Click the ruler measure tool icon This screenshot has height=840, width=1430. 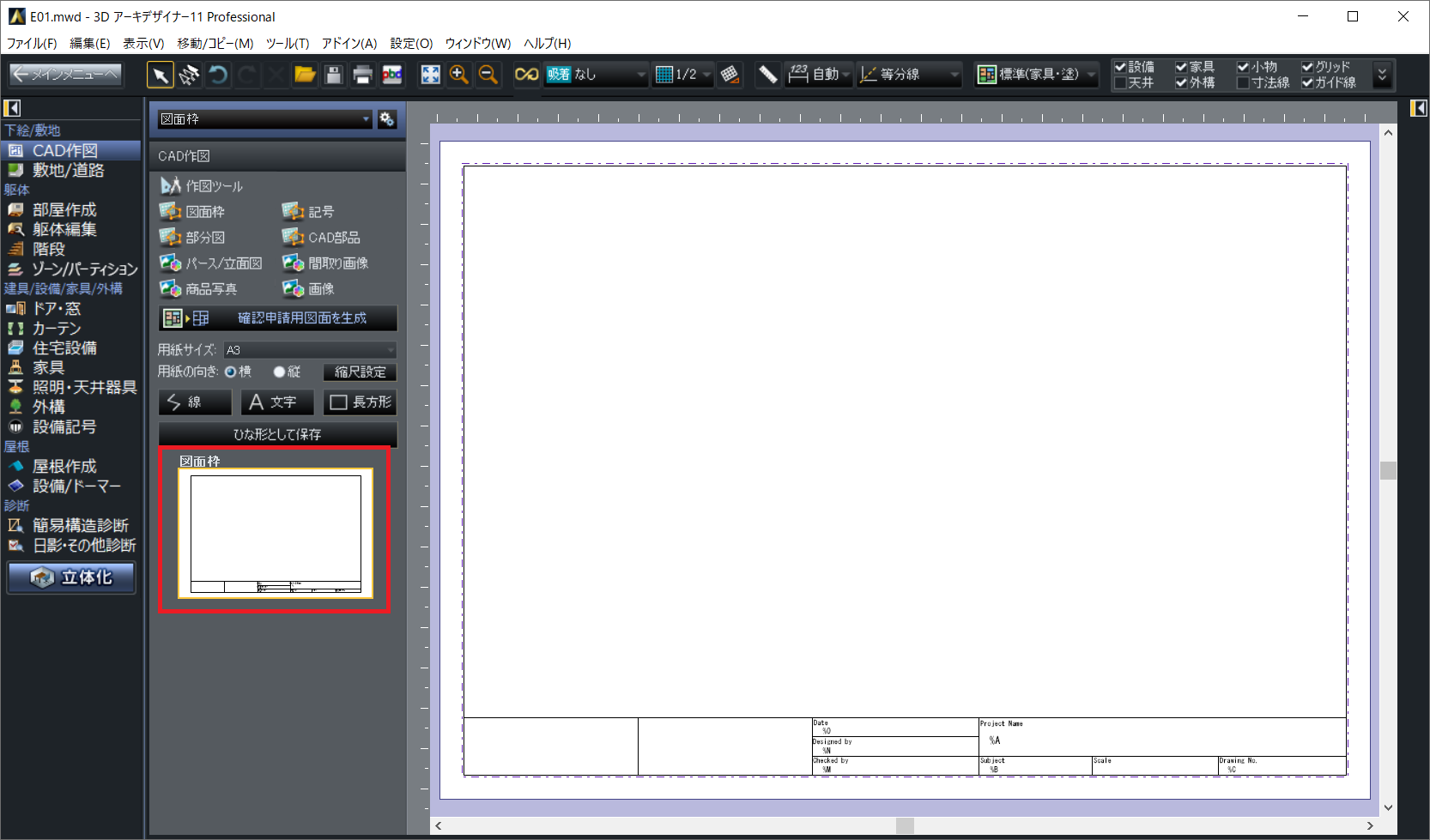(767, 76)
